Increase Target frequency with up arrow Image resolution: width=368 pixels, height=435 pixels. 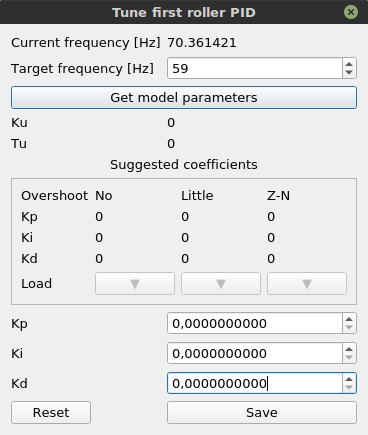[349, 64]
